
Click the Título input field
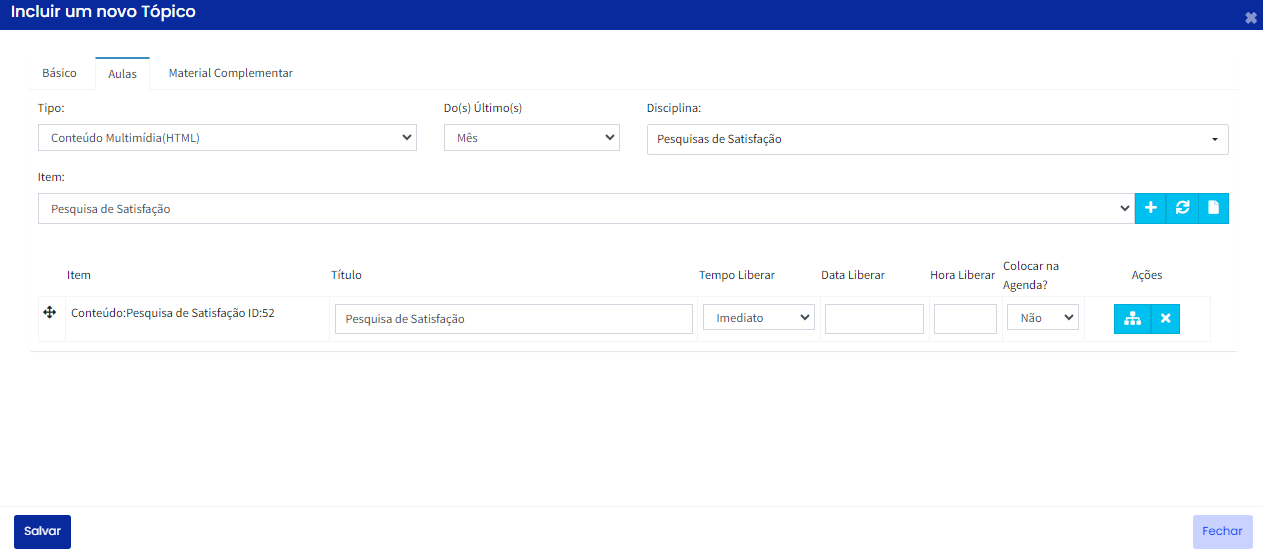[x=514, y=319]
